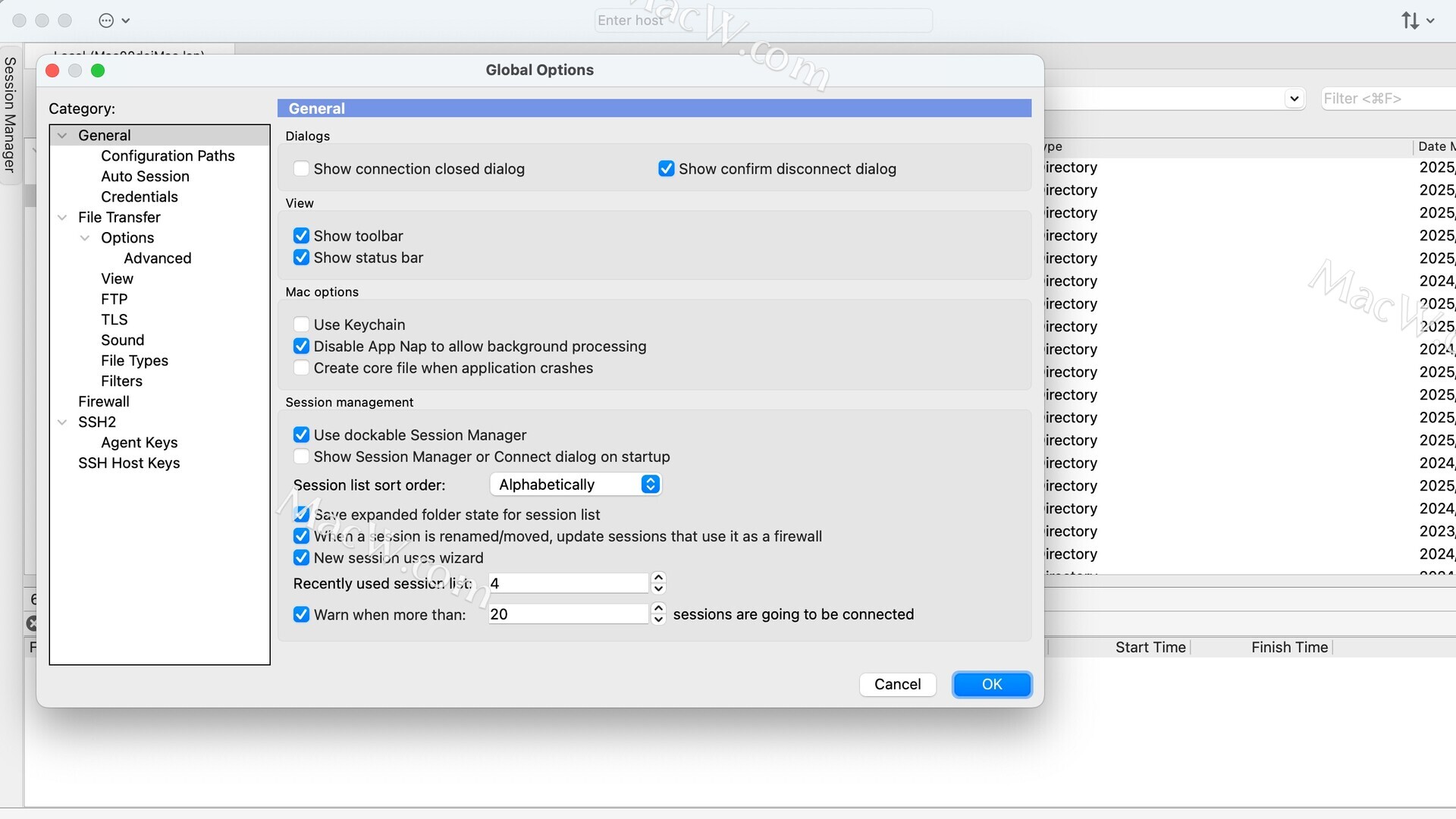Collapse the SSH2 tree node
1456x819 pixels.
62,422
